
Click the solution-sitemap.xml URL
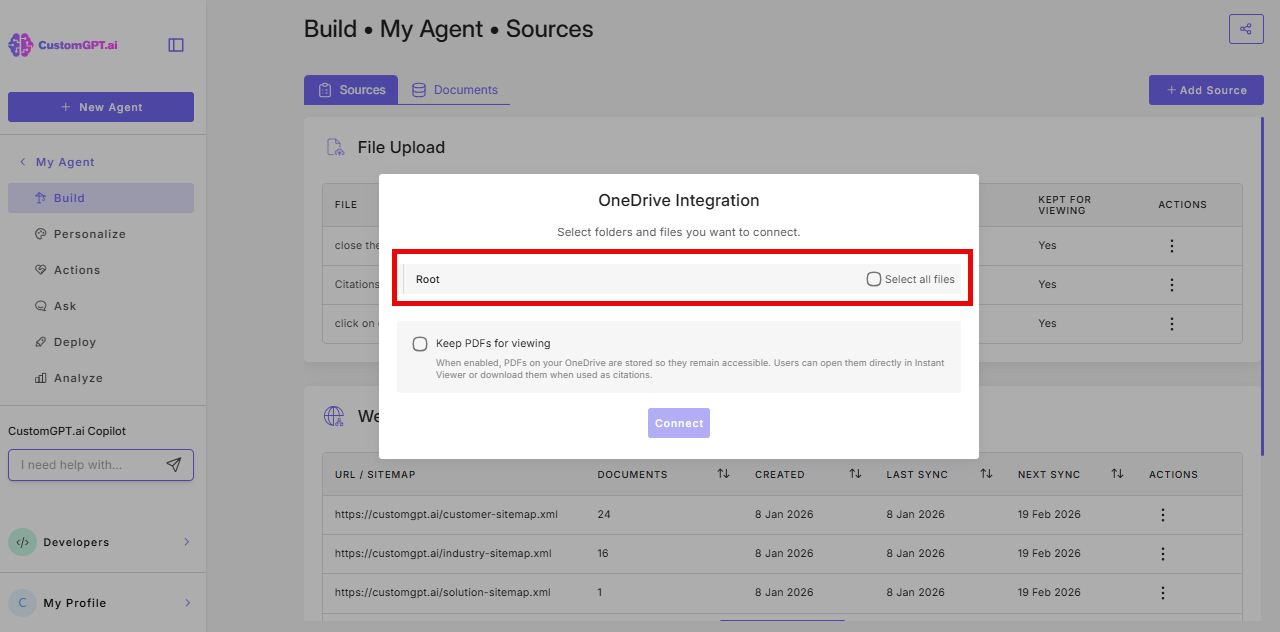point(443,592)
